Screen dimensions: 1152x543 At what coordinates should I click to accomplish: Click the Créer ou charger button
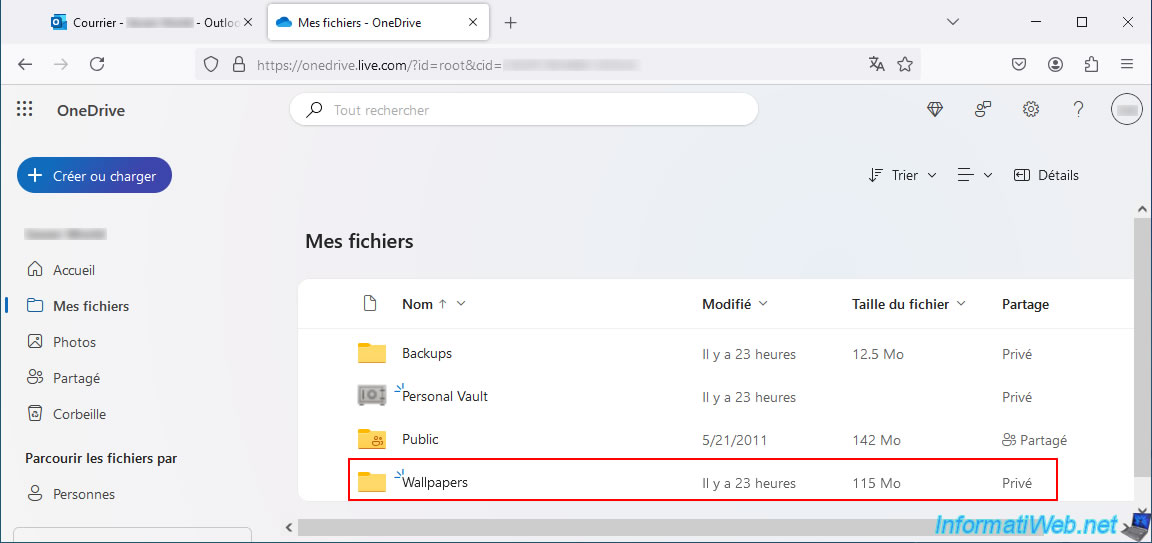(94, 176)
